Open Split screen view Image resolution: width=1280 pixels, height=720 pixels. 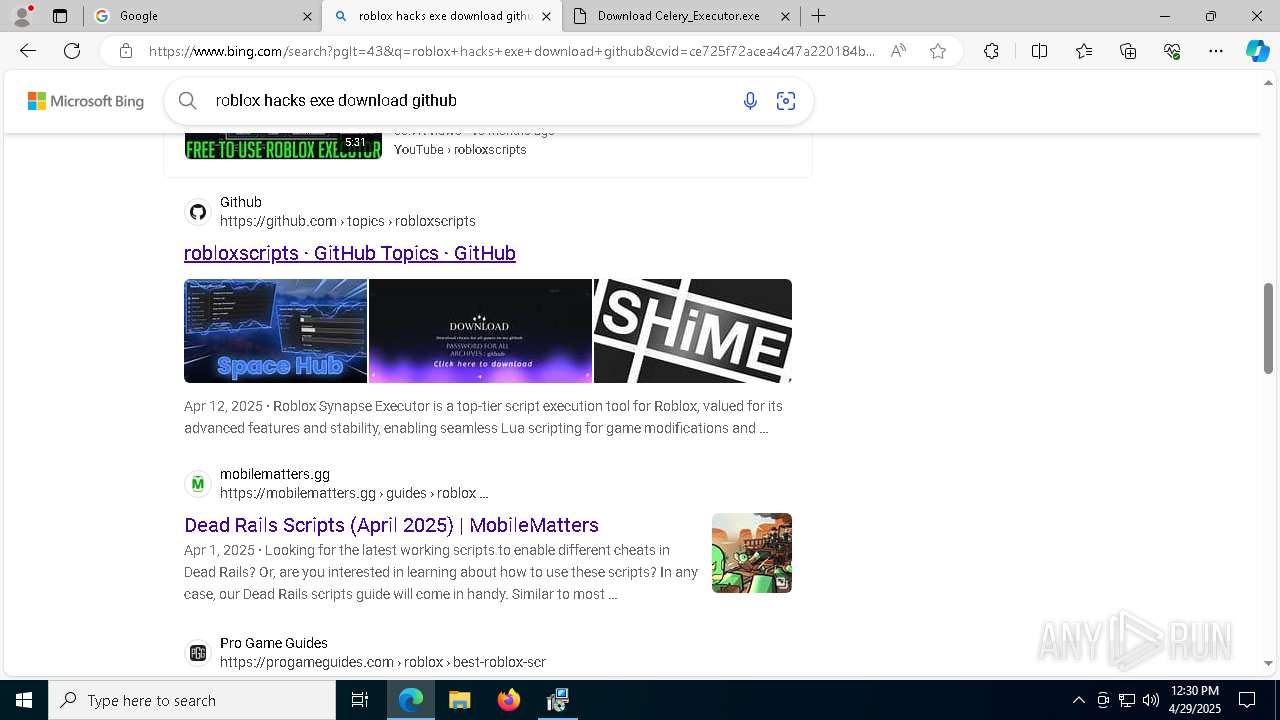(1039, 51)
